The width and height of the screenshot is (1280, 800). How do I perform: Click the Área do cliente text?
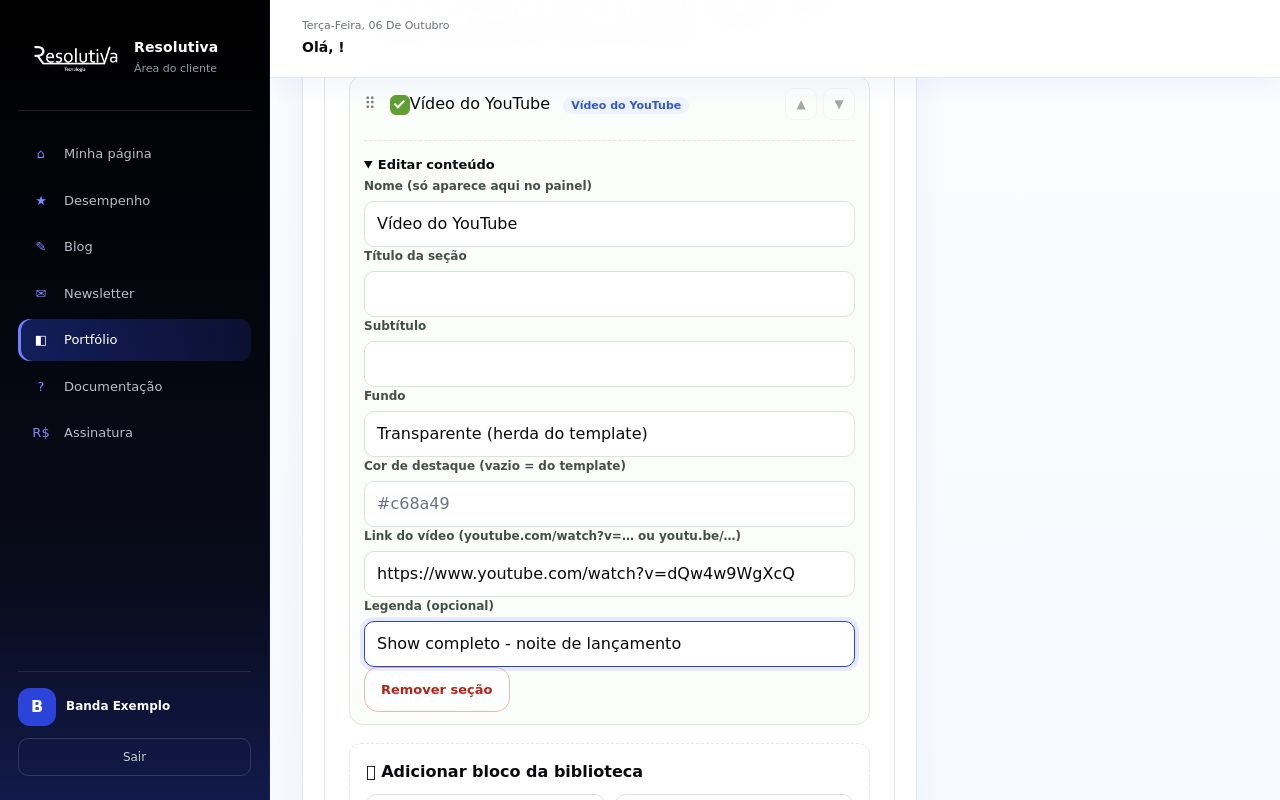175,68
